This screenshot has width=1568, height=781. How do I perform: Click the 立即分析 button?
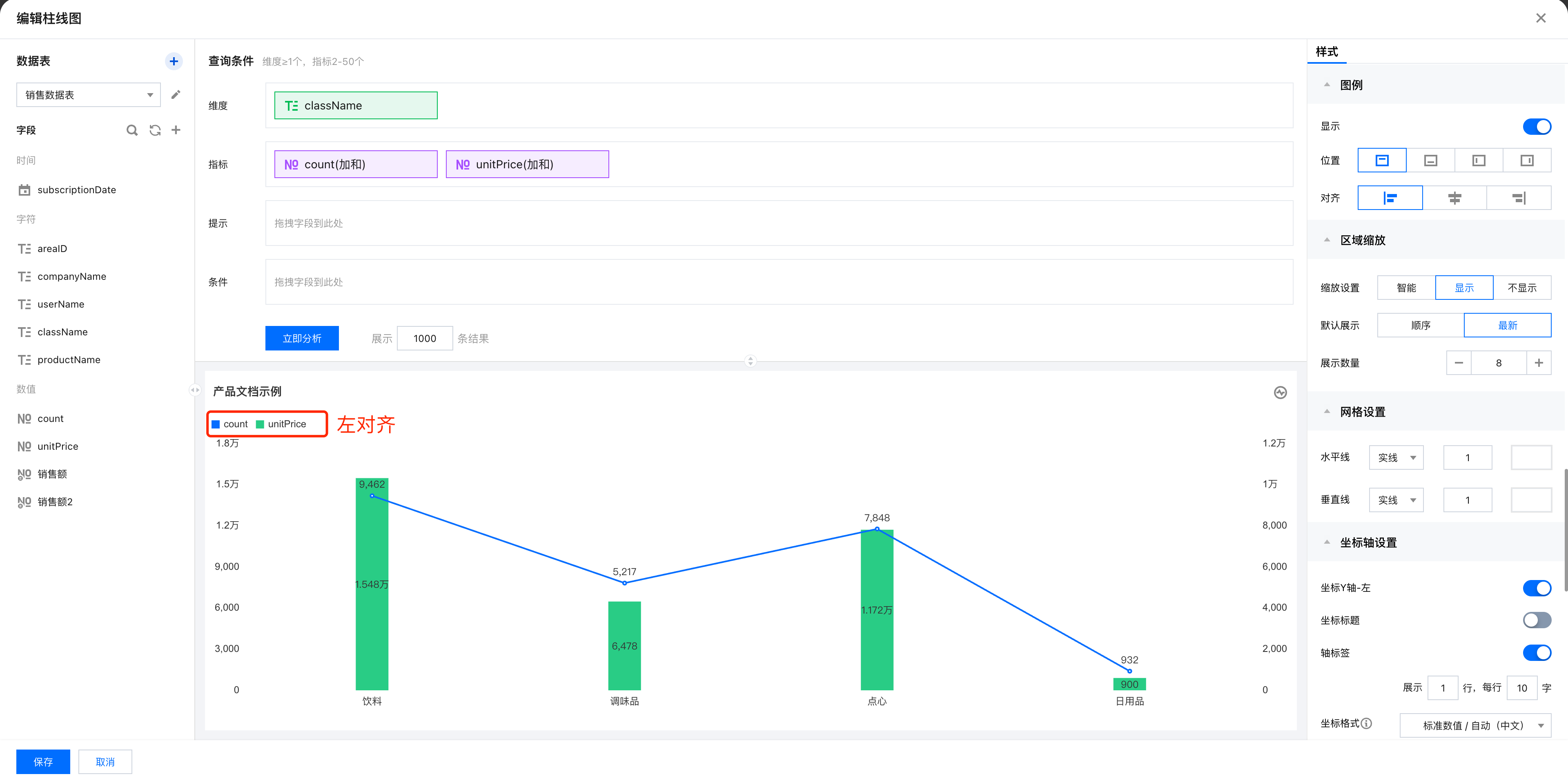click(x=302, y=339)
